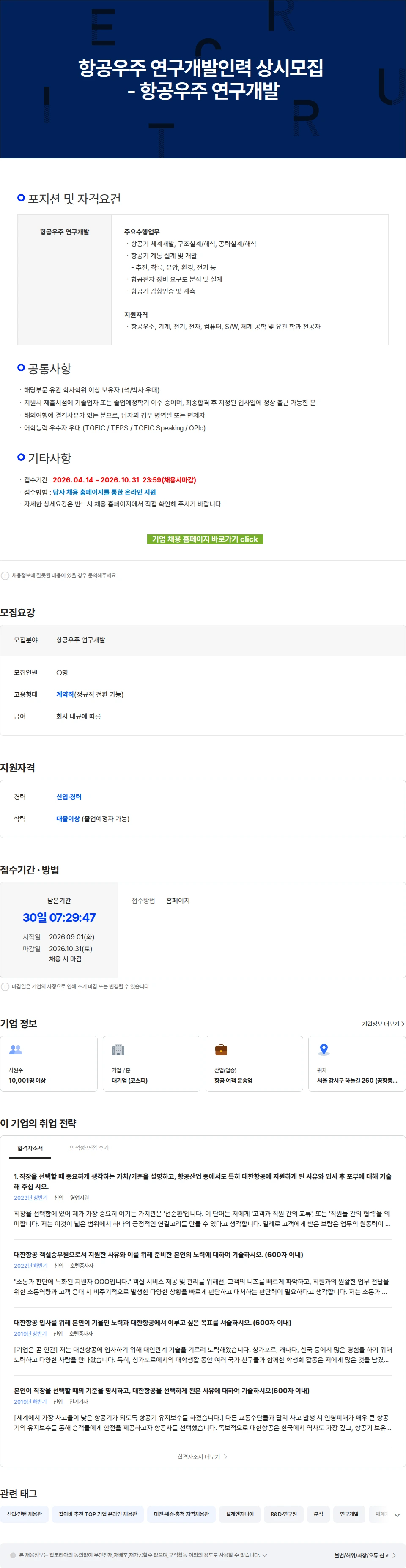This screenshot has height=1568, width=406.
Task: Select the 합격자소서 tab
Action: [x=30, y=1148]
